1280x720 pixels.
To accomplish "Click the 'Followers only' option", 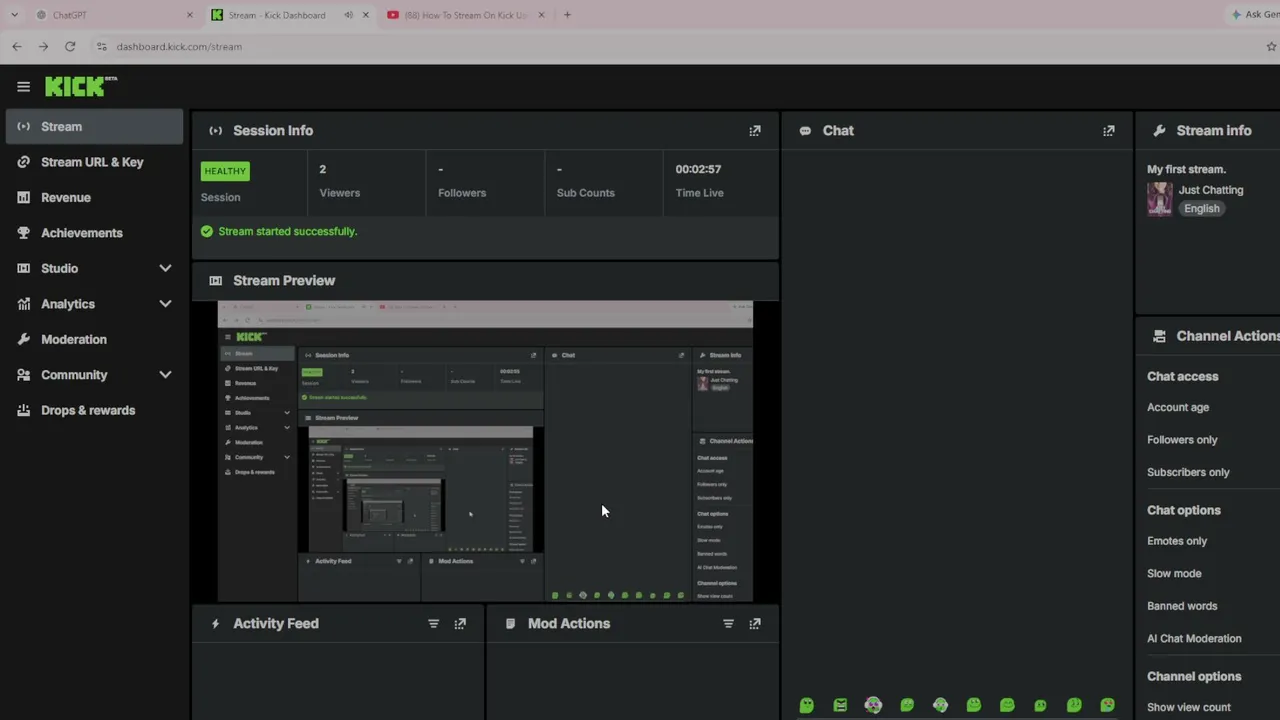I will 1182,440.
